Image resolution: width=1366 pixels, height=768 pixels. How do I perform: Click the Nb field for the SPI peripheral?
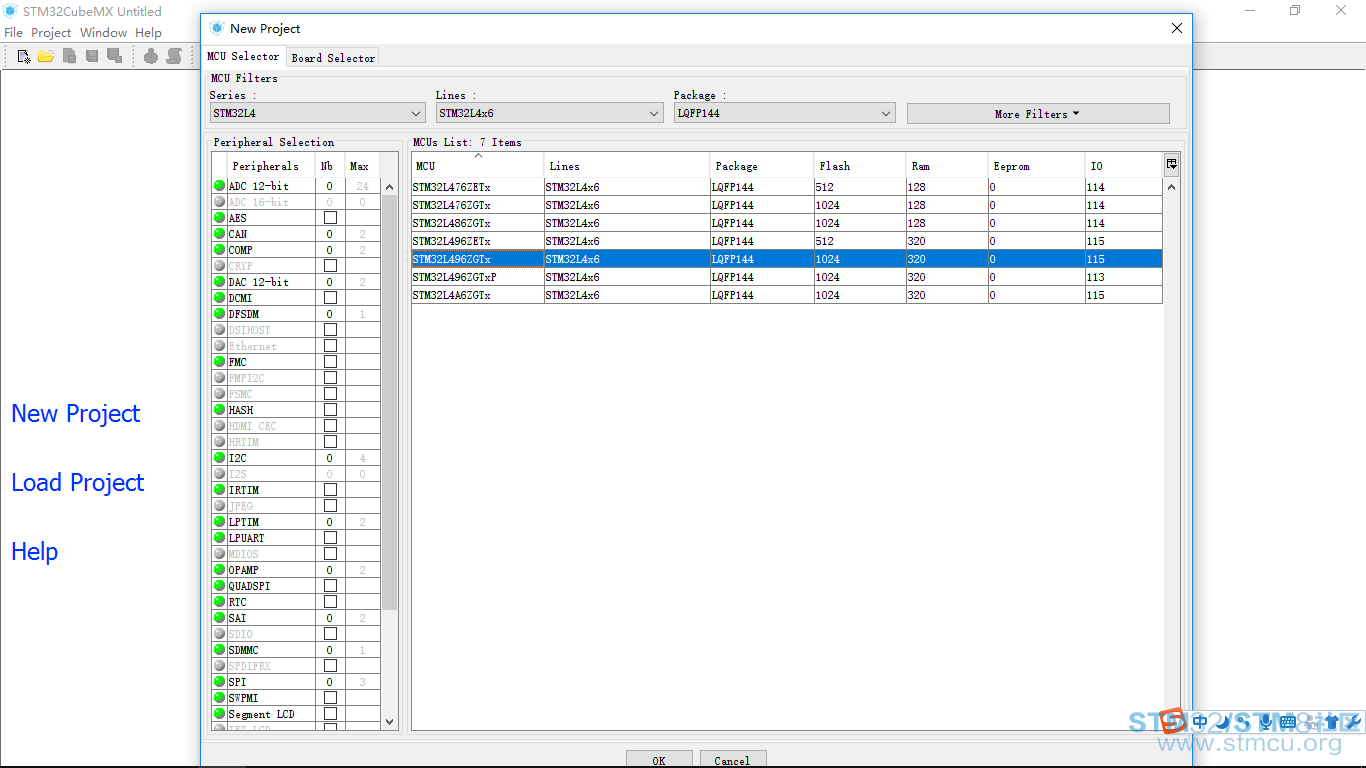click(330, 683)
